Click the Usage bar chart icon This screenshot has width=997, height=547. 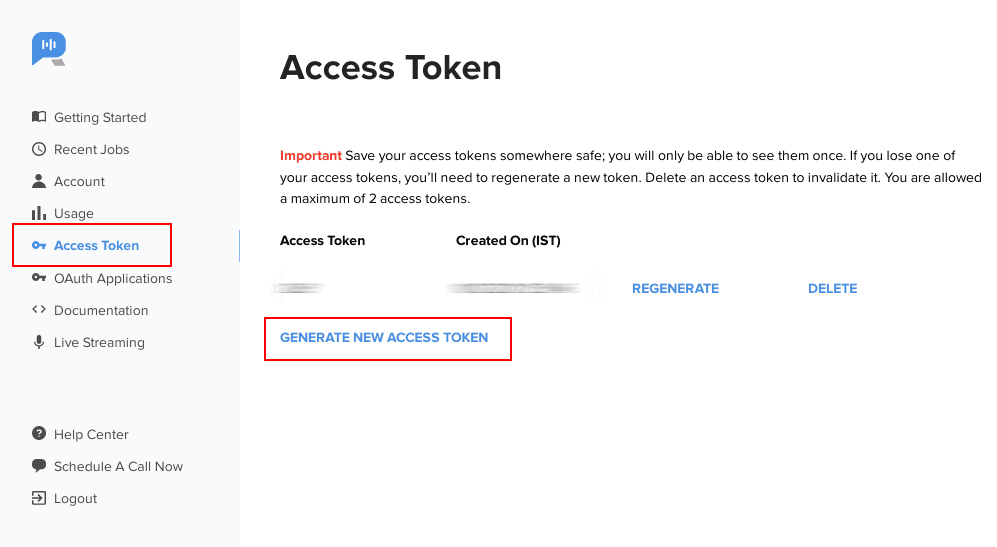[x=39, y=213]
